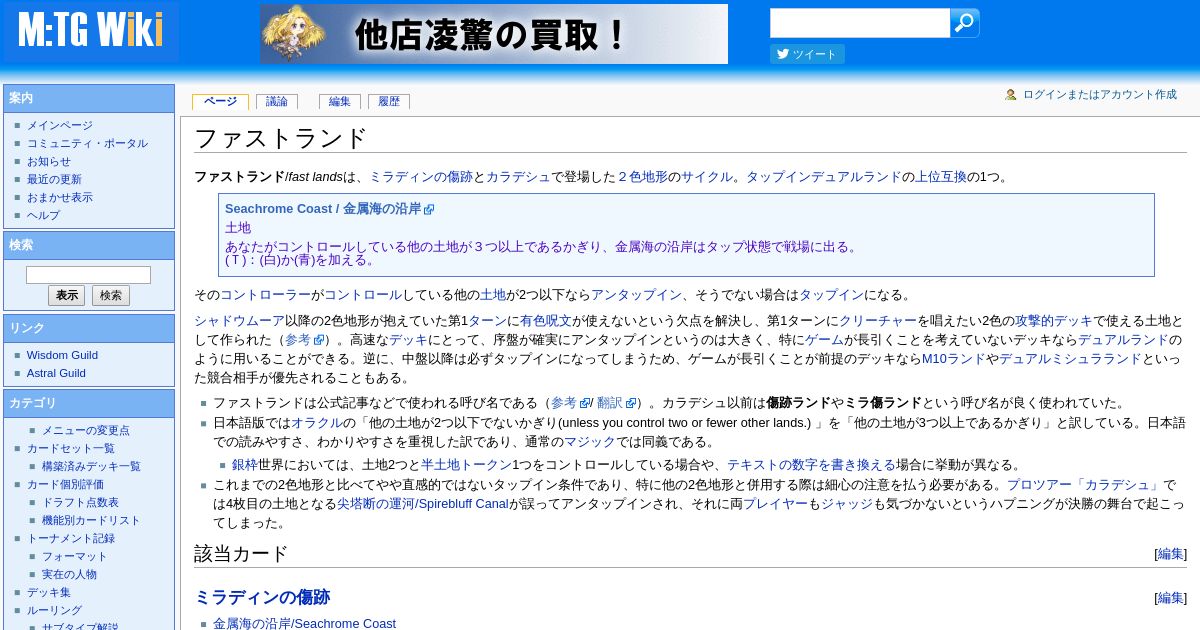Click シャドウムーア link

(239, 321)
